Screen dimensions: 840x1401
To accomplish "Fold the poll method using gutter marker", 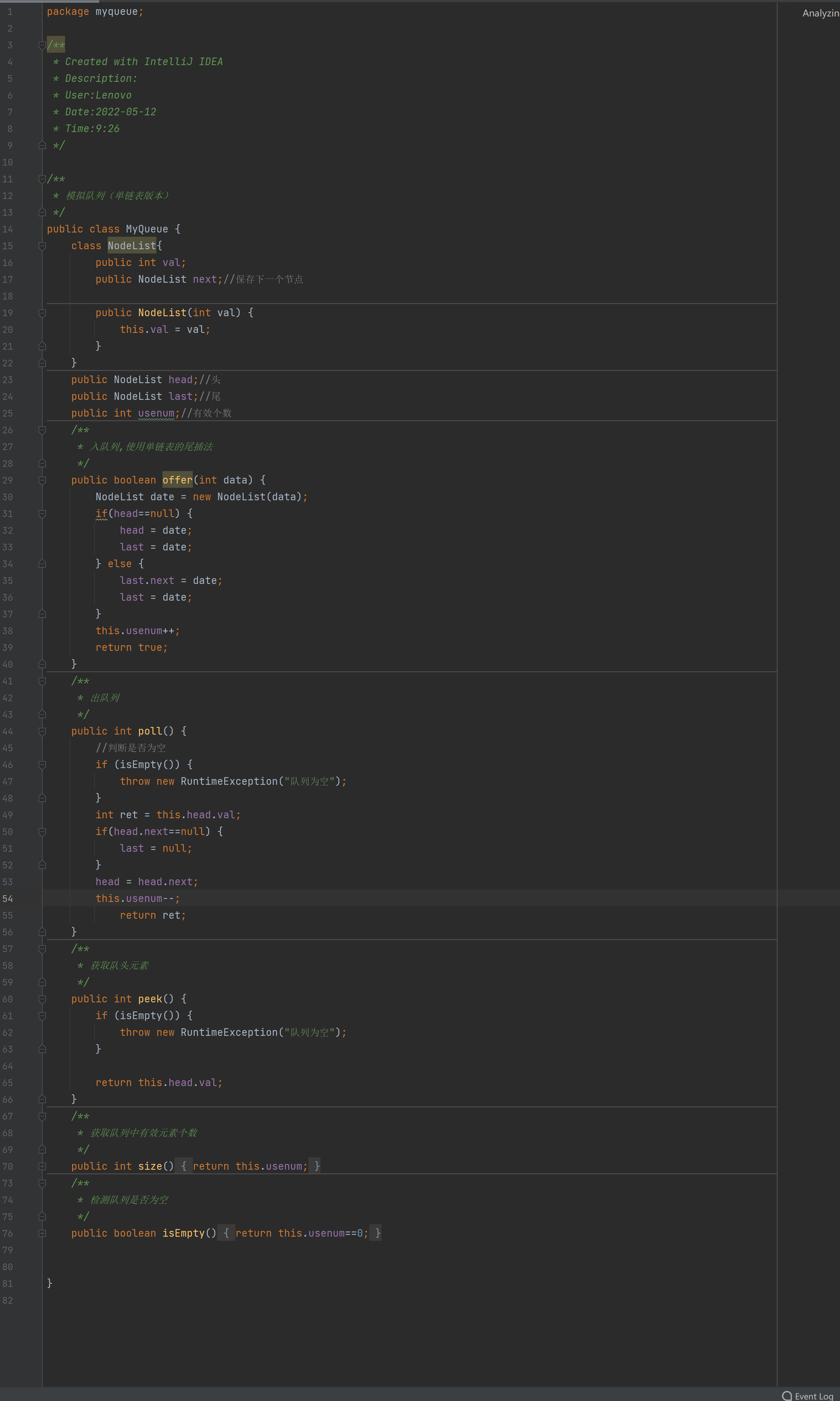I will tap(42, 731).
